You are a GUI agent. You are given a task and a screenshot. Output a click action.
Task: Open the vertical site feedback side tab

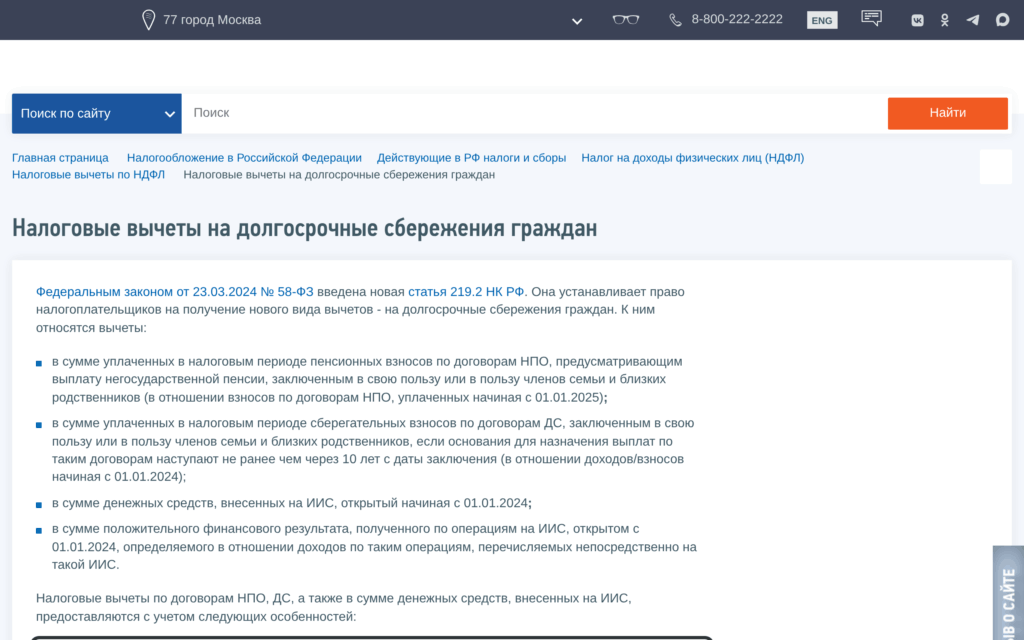point(1008,593)
